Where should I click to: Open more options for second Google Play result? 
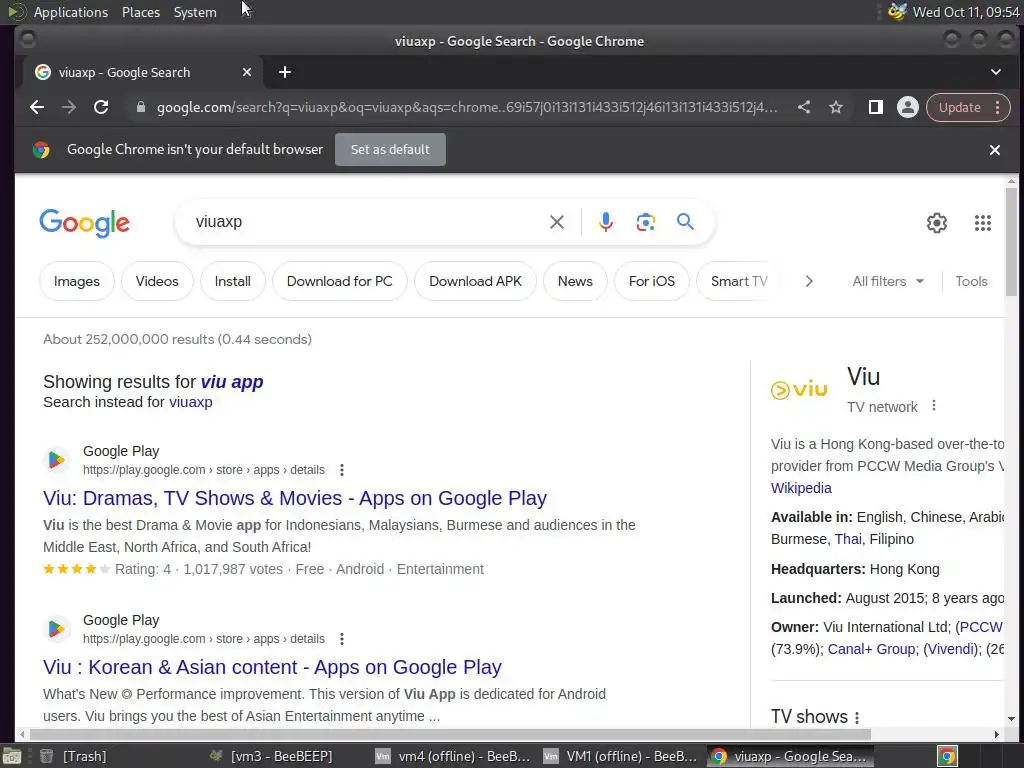pos(342,639)
